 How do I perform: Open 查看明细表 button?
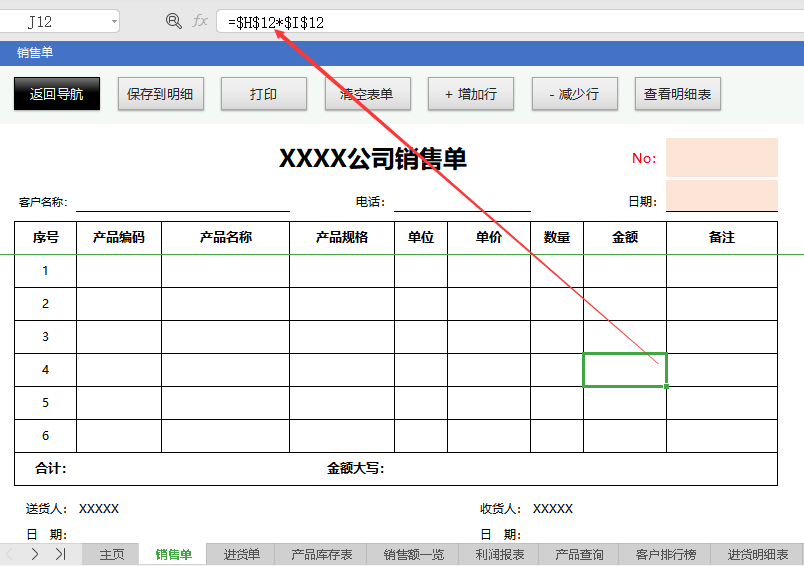[677, 94]
